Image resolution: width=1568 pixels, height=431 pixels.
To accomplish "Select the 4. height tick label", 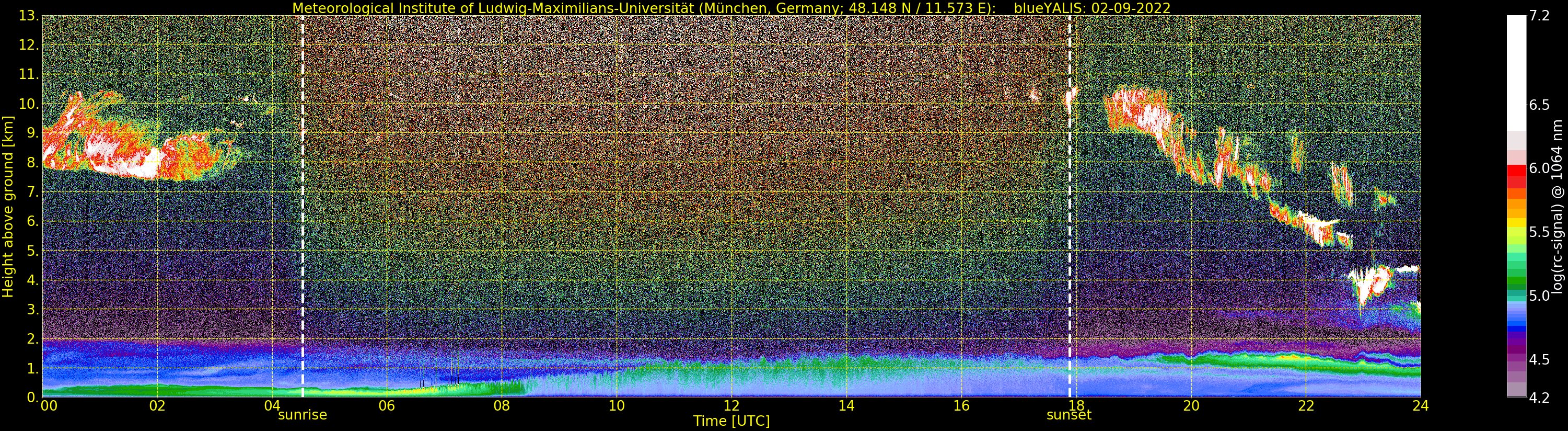I will click(x=33, y=280).
